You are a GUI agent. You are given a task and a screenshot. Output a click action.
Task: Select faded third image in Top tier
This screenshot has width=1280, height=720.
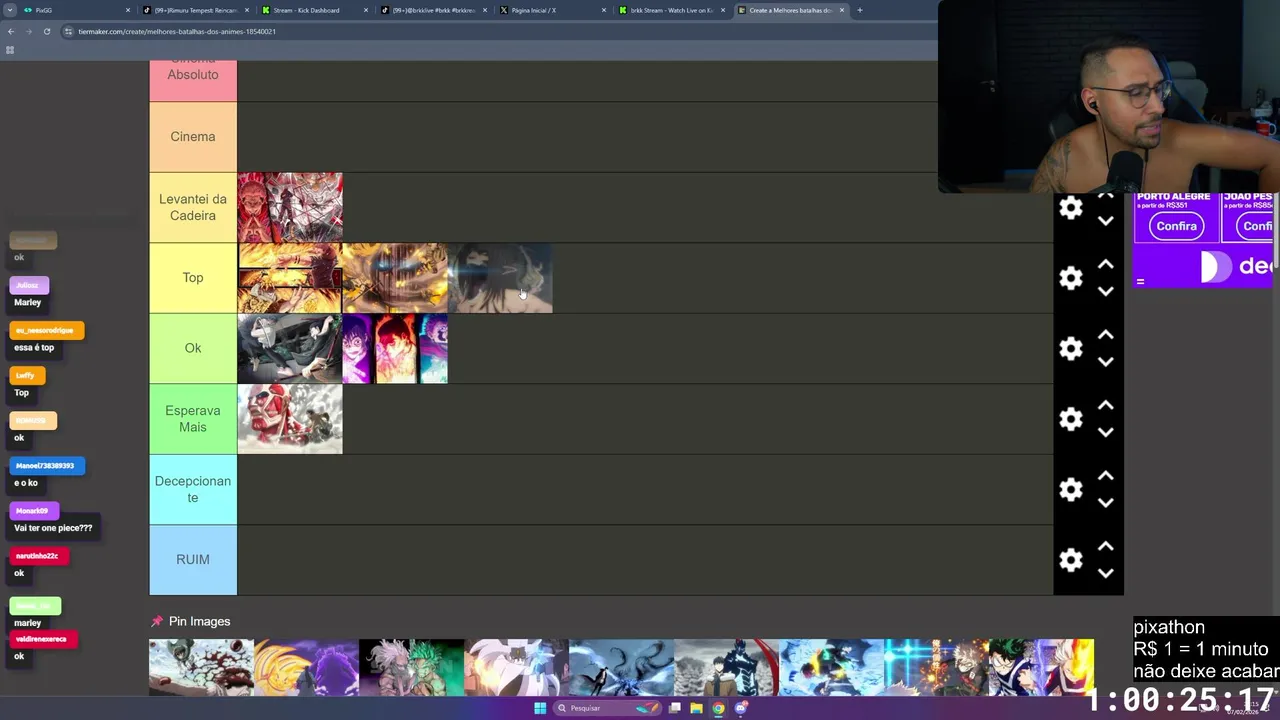pyautogui.click(x=500, y=278)
